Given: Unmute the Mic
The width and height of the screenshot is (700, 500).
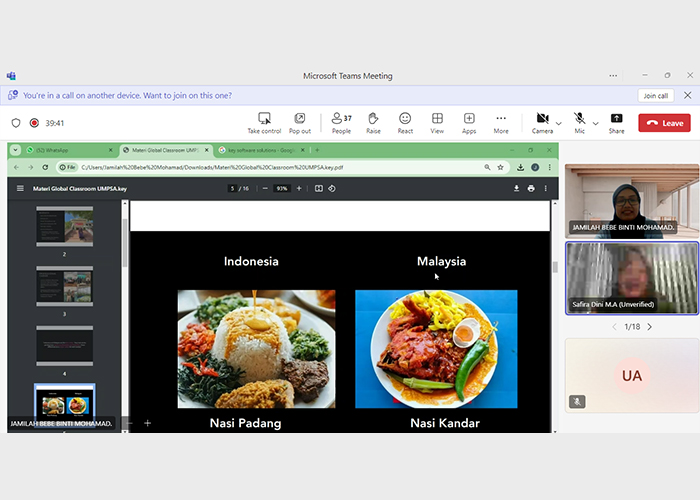Looking at the screenshot, I should [x=579, y=123].
